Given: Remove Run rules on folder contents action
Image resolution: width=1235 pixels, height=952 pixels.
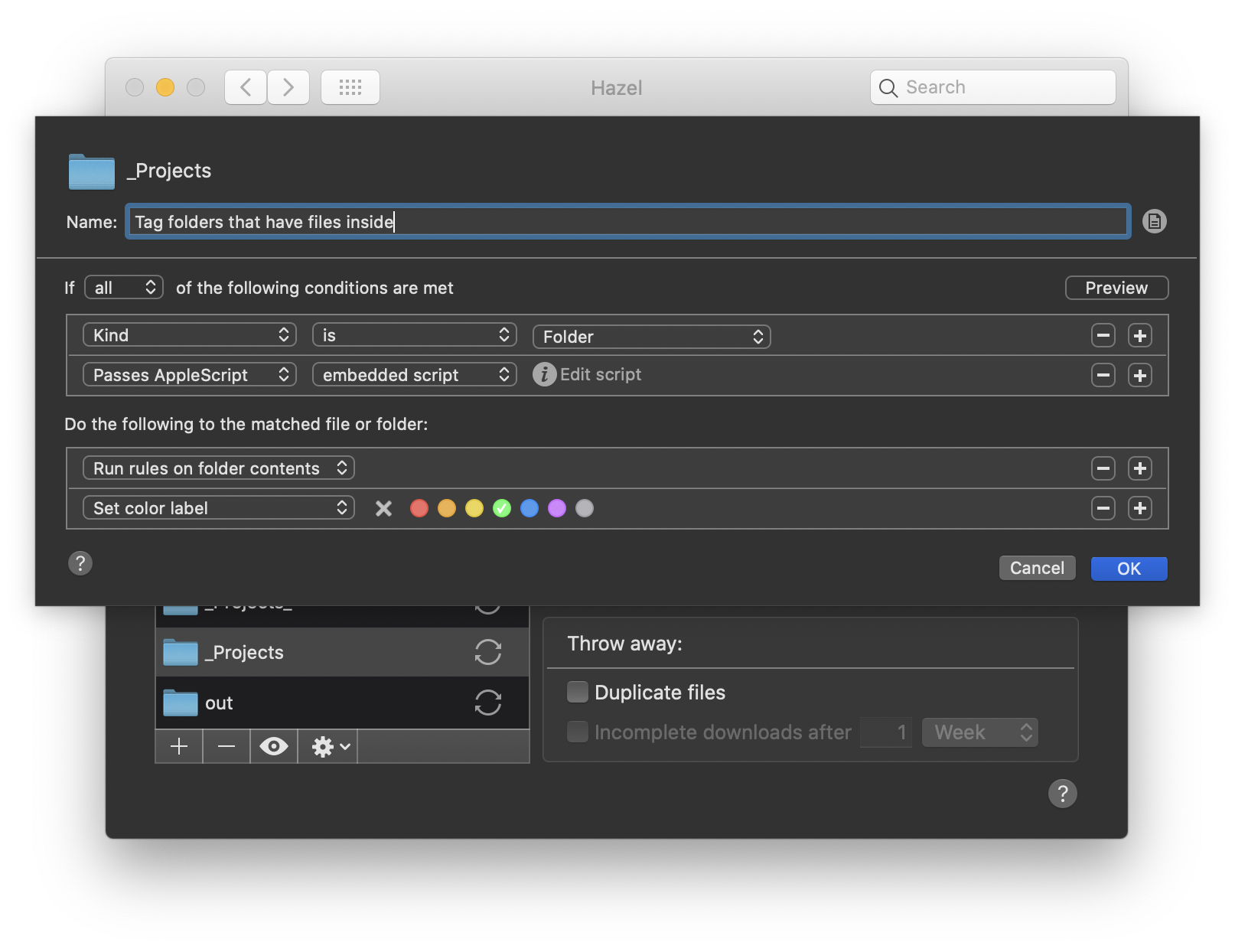Looking at the screenshot, I should pyautogui.click(x=1103, y=468).
